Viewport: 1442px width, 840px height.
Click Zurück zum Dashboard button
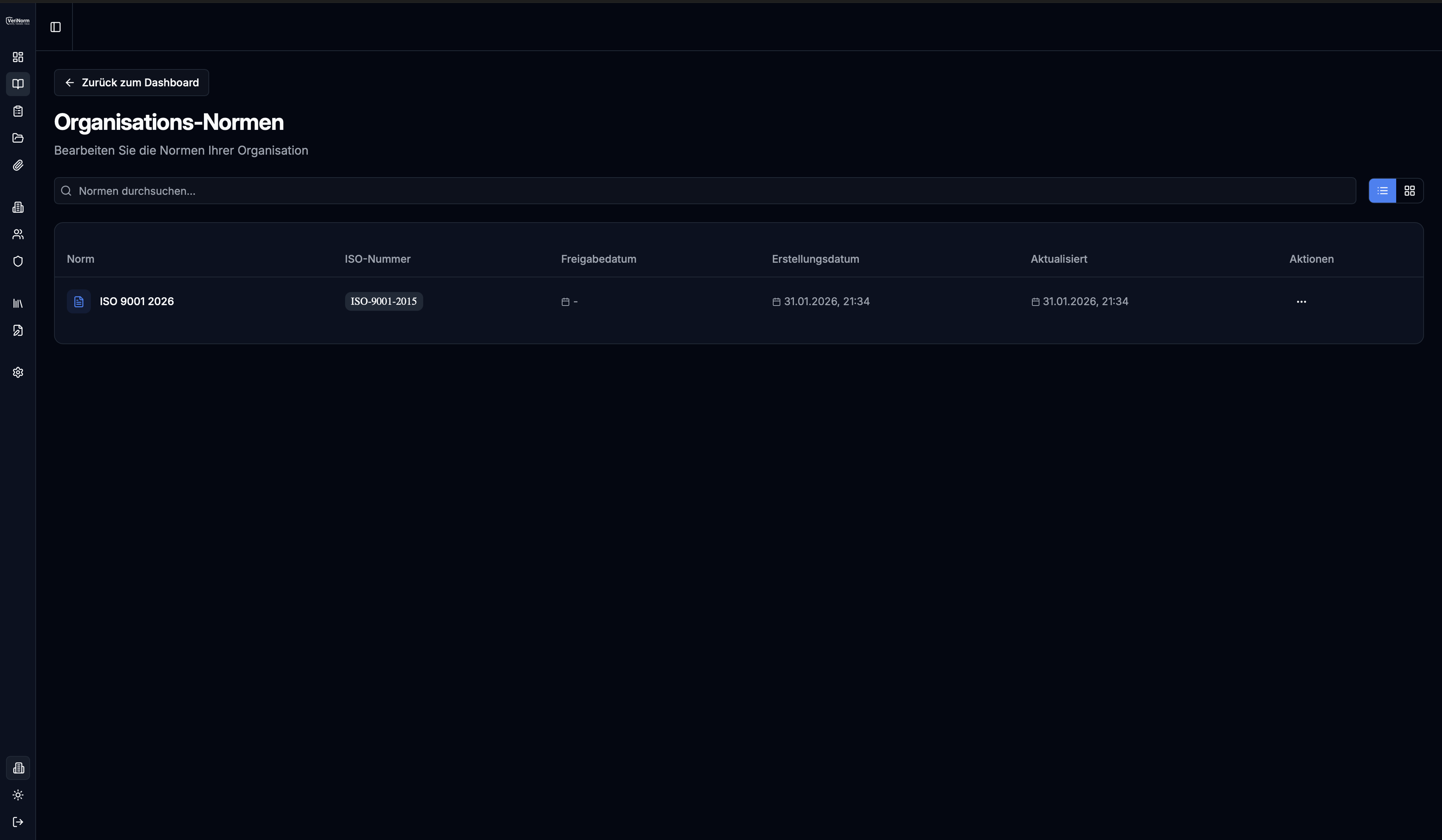pos(131,83)
